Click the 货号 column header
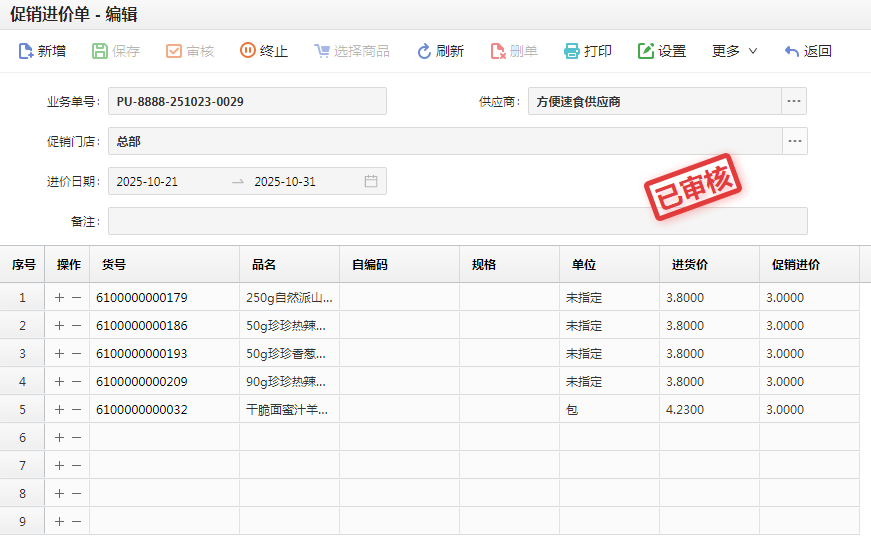The height and width of the screenshot is (537, 871). click(114, 265)
